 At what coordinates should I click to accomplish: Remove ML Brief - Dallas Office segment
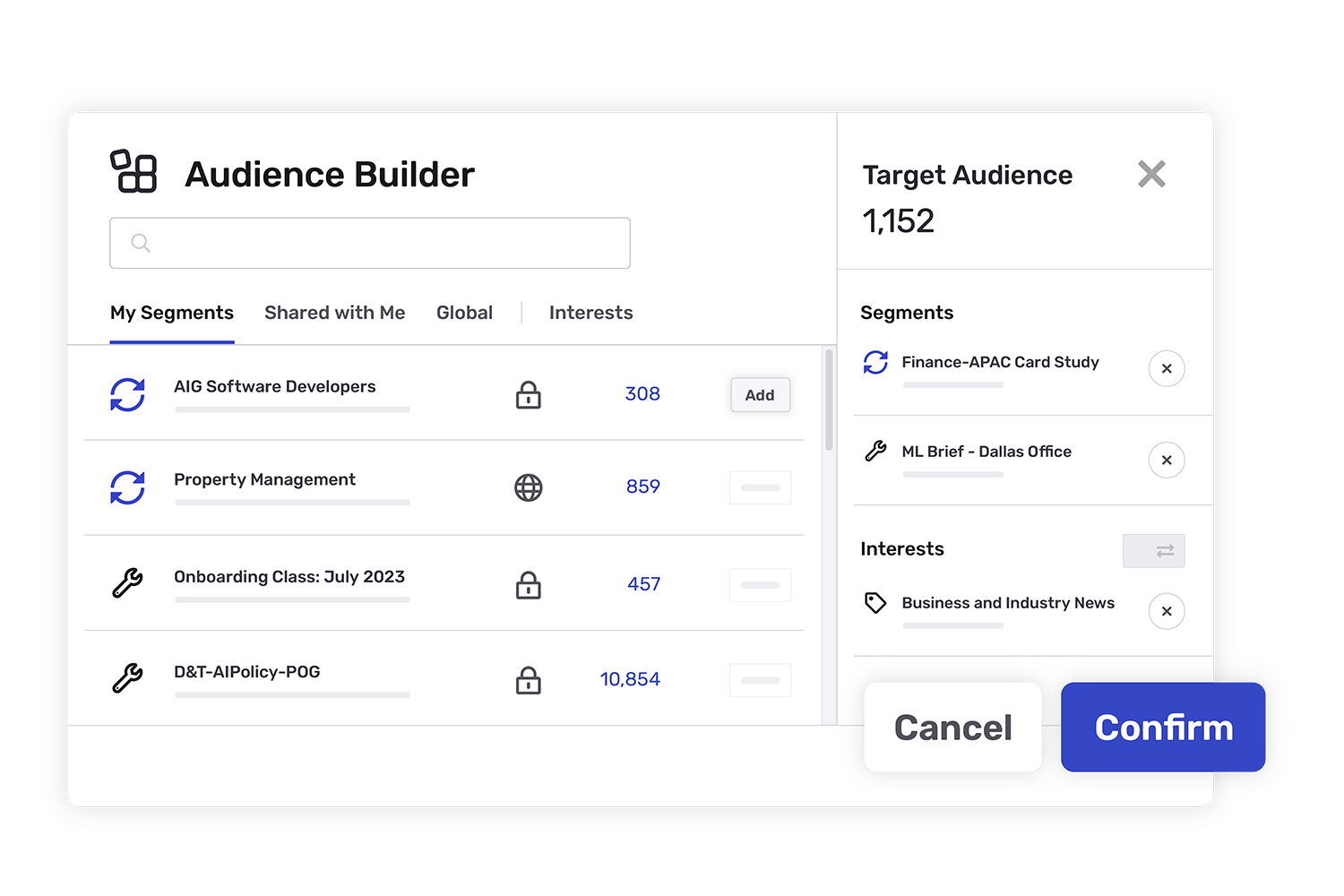pyautogui.click(x=1167, y=460)
